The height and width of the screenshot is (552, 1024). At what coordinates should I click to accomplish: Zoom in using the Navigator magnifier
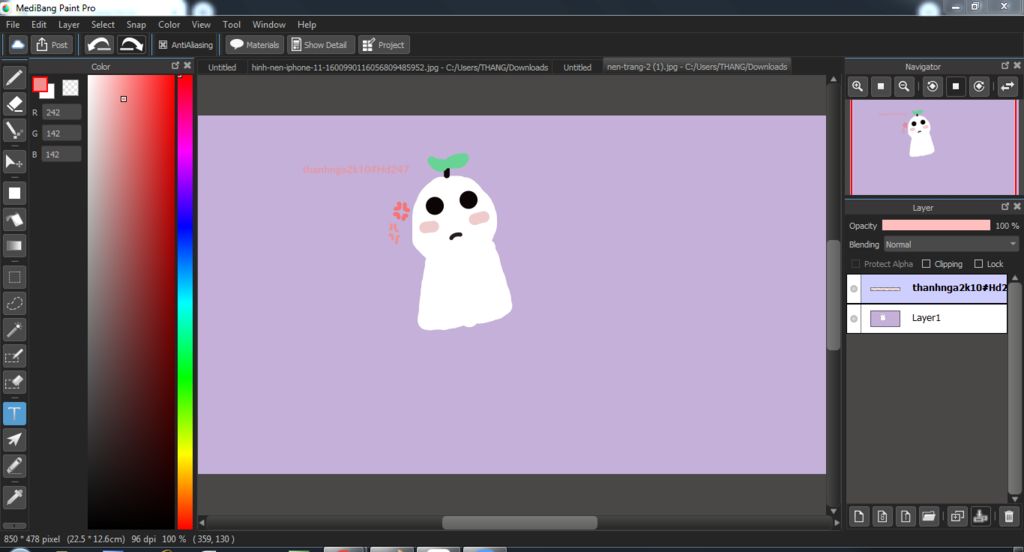pos(857,87)
